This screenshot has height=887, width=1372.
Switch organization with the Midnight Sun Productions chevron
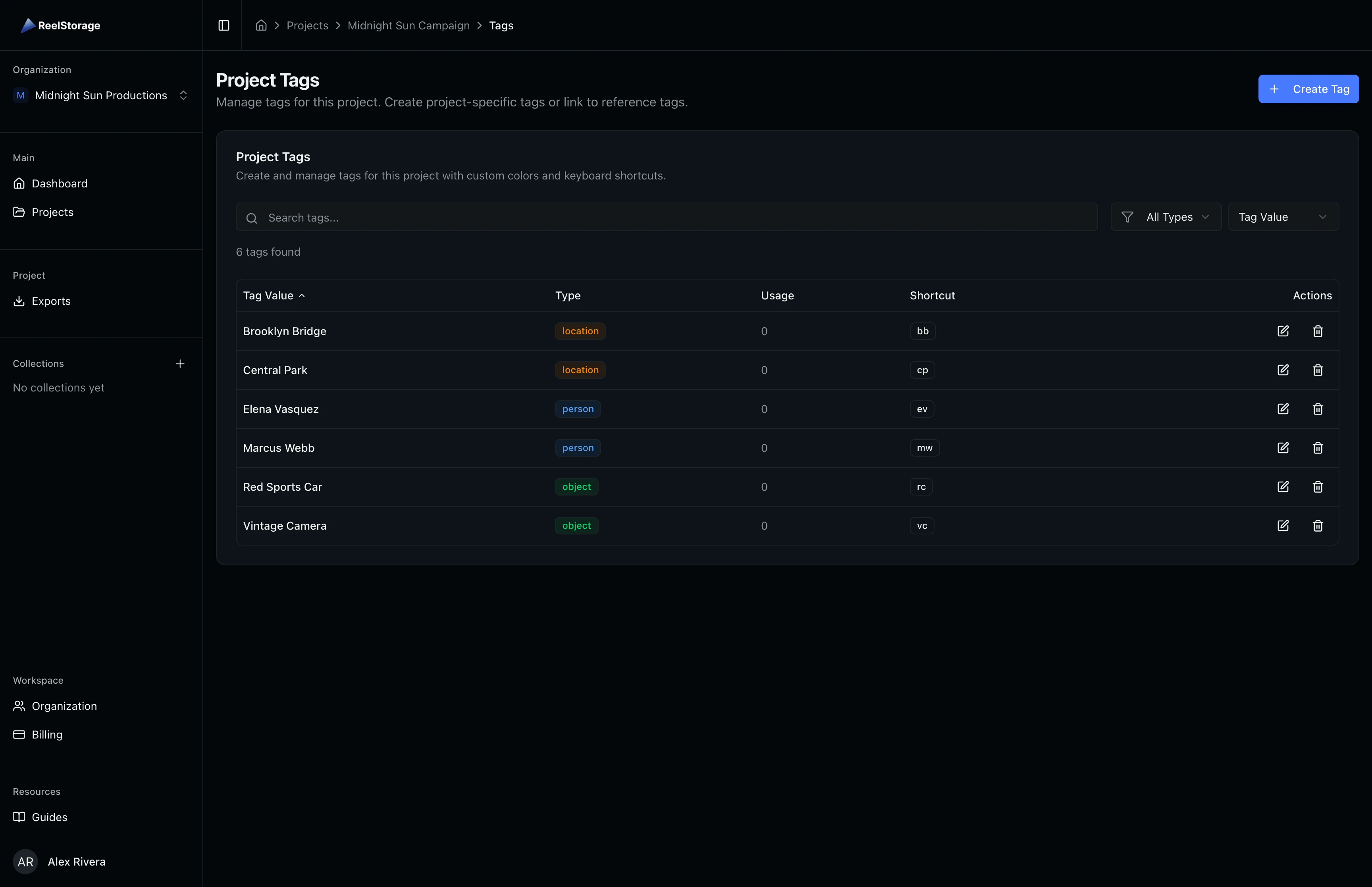(x=183, y=95)
